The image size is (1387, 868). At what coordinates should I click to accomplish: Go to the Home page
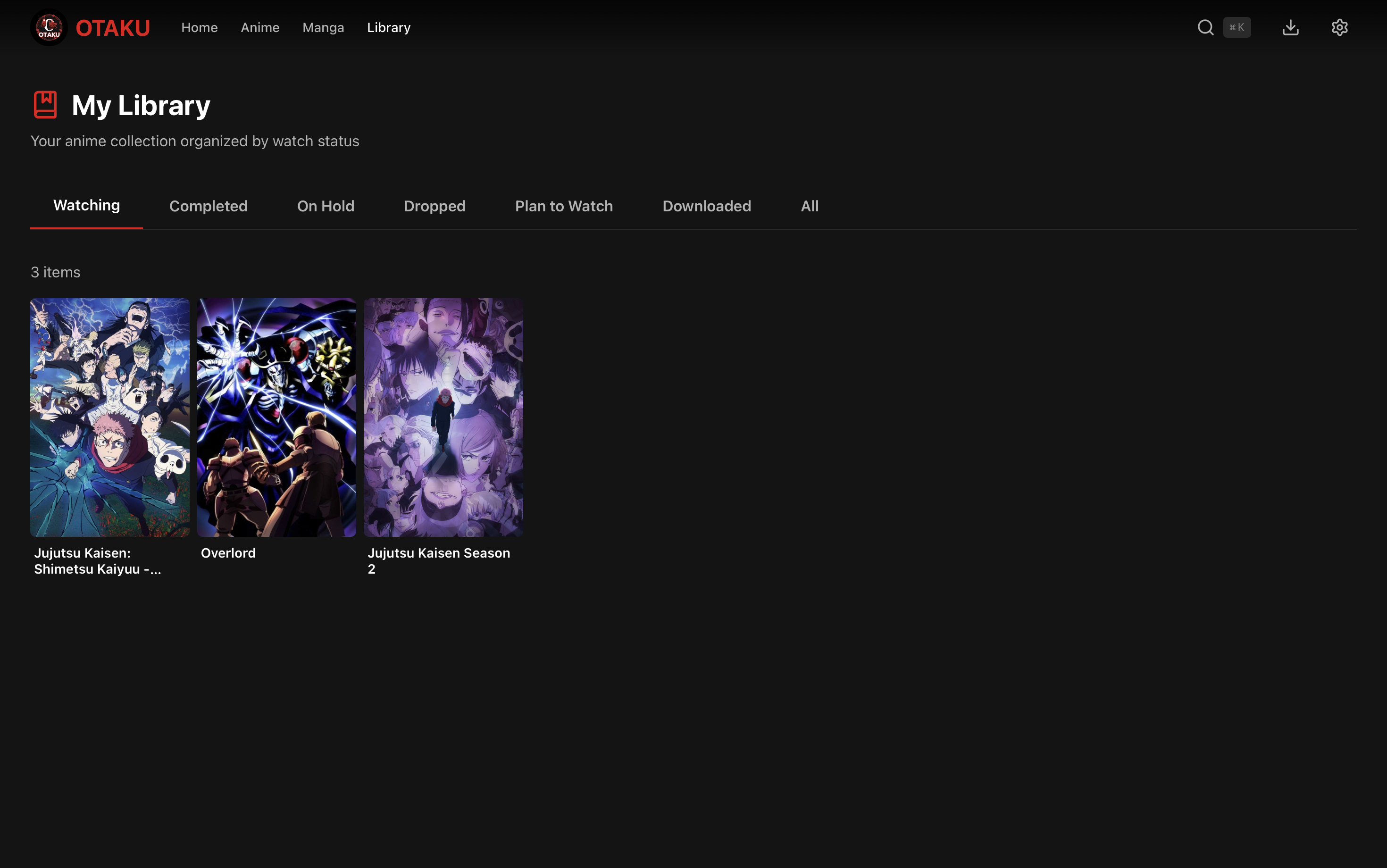[199, 27]
